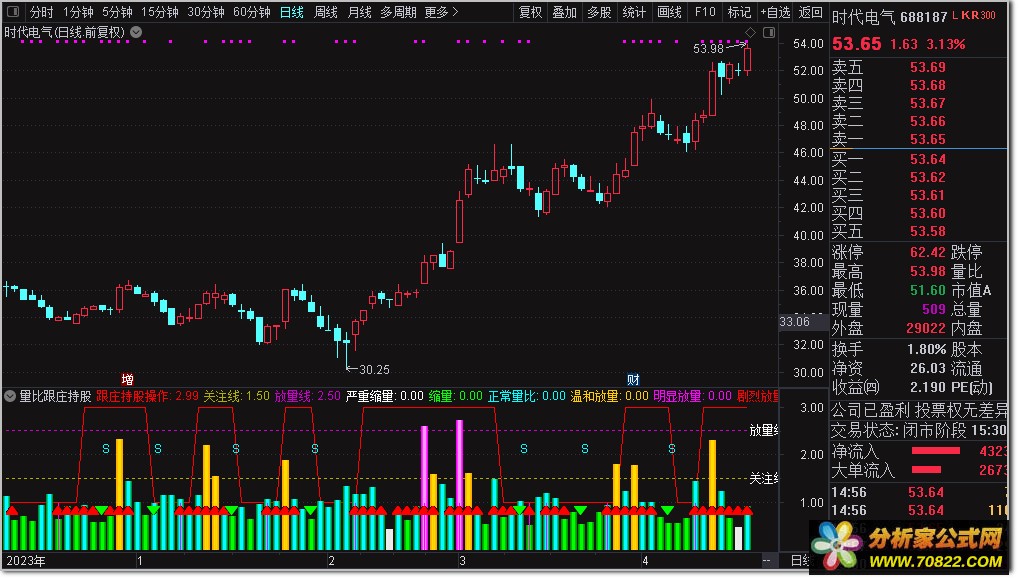
Task: Expand the 更多 periods menu
Action: click(441, 12)
